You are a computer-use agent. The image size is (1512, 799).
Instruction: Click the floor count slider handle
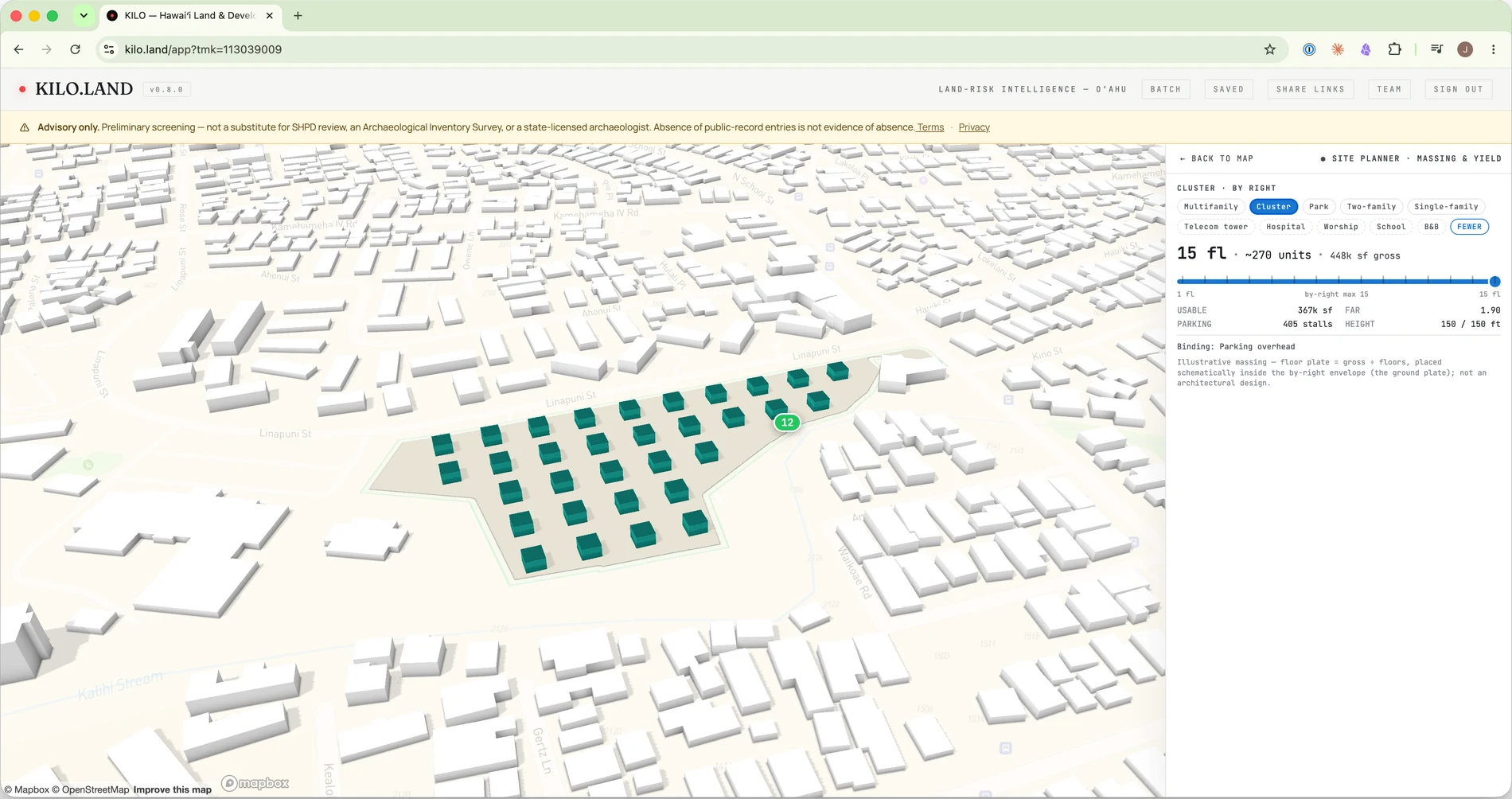pos(1494,281)
